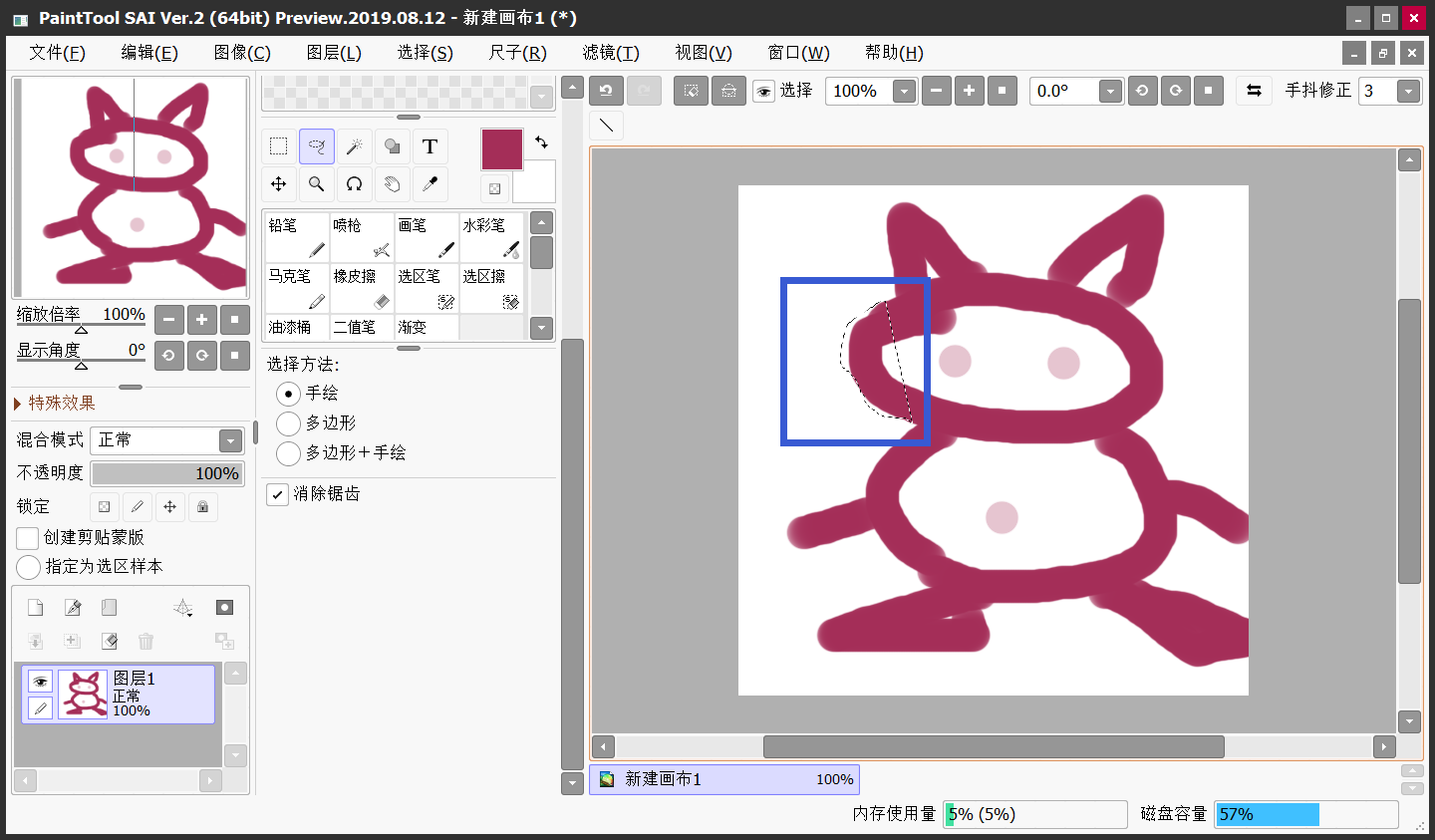1435x840 pixels.
Task: Click the 新建画布1 document tab
Action: 724,779
